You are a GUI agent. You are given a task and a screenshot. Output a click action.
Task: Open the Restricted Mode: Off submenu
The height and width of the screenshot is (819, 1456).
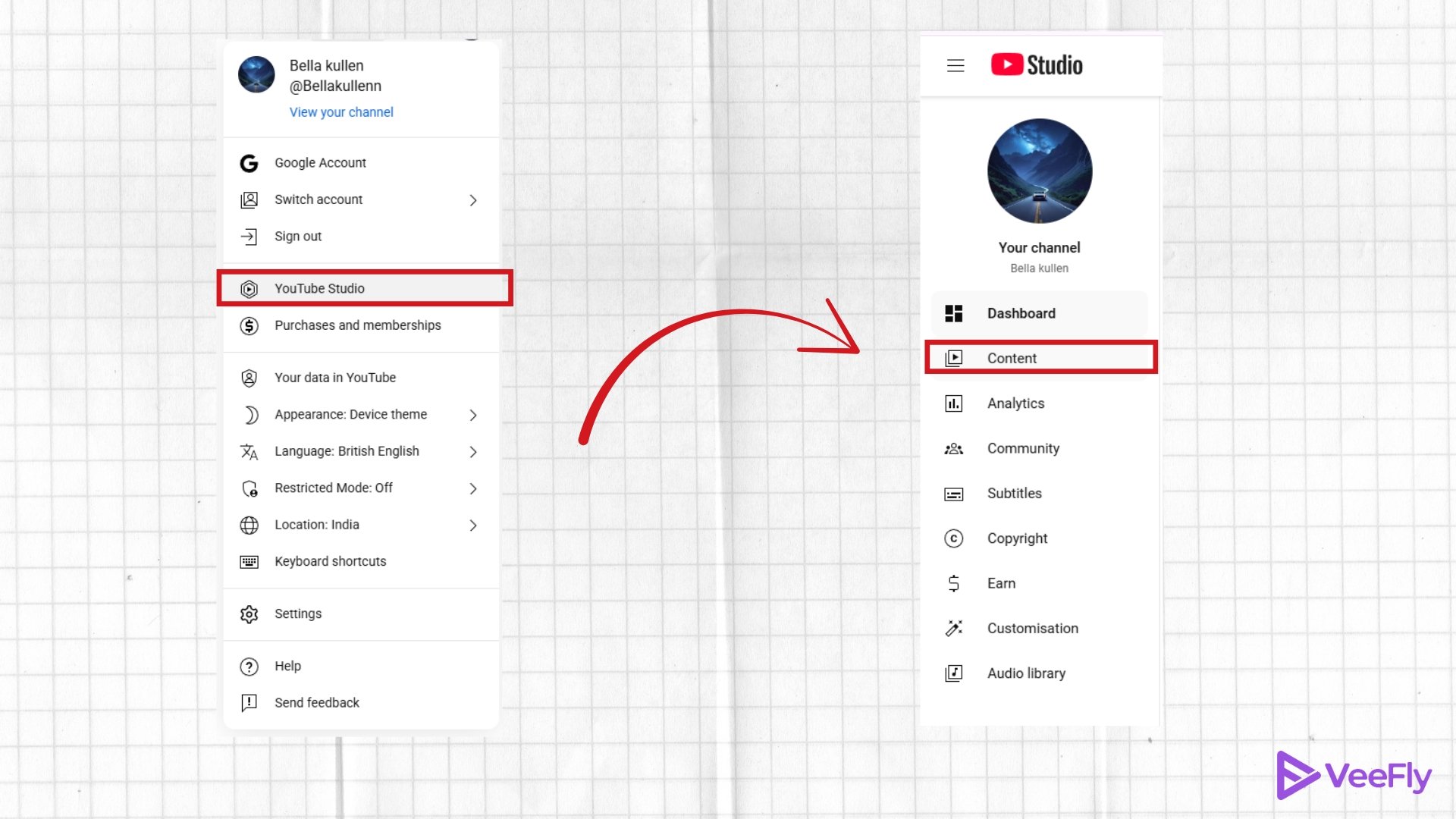pyautogui.click(x=473, y=488)
